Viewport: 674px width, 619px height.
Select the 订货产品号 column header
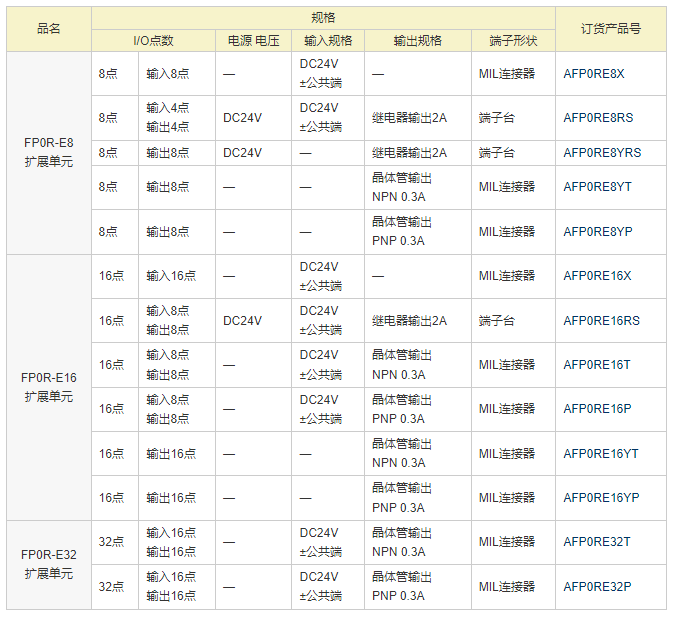click(x=610, y=29)
